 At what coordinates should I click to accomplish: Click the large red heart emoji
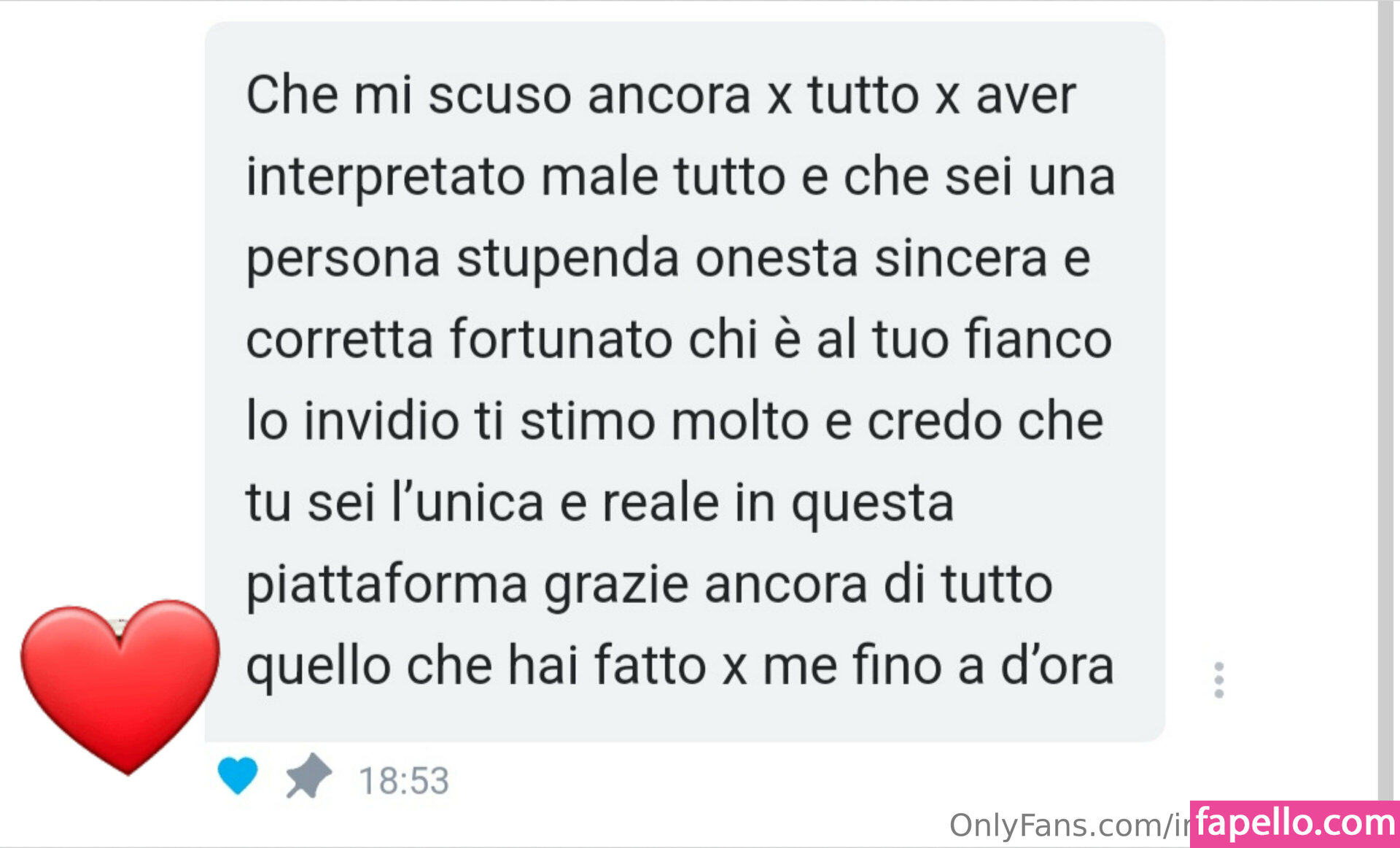(x=120, y=686)
